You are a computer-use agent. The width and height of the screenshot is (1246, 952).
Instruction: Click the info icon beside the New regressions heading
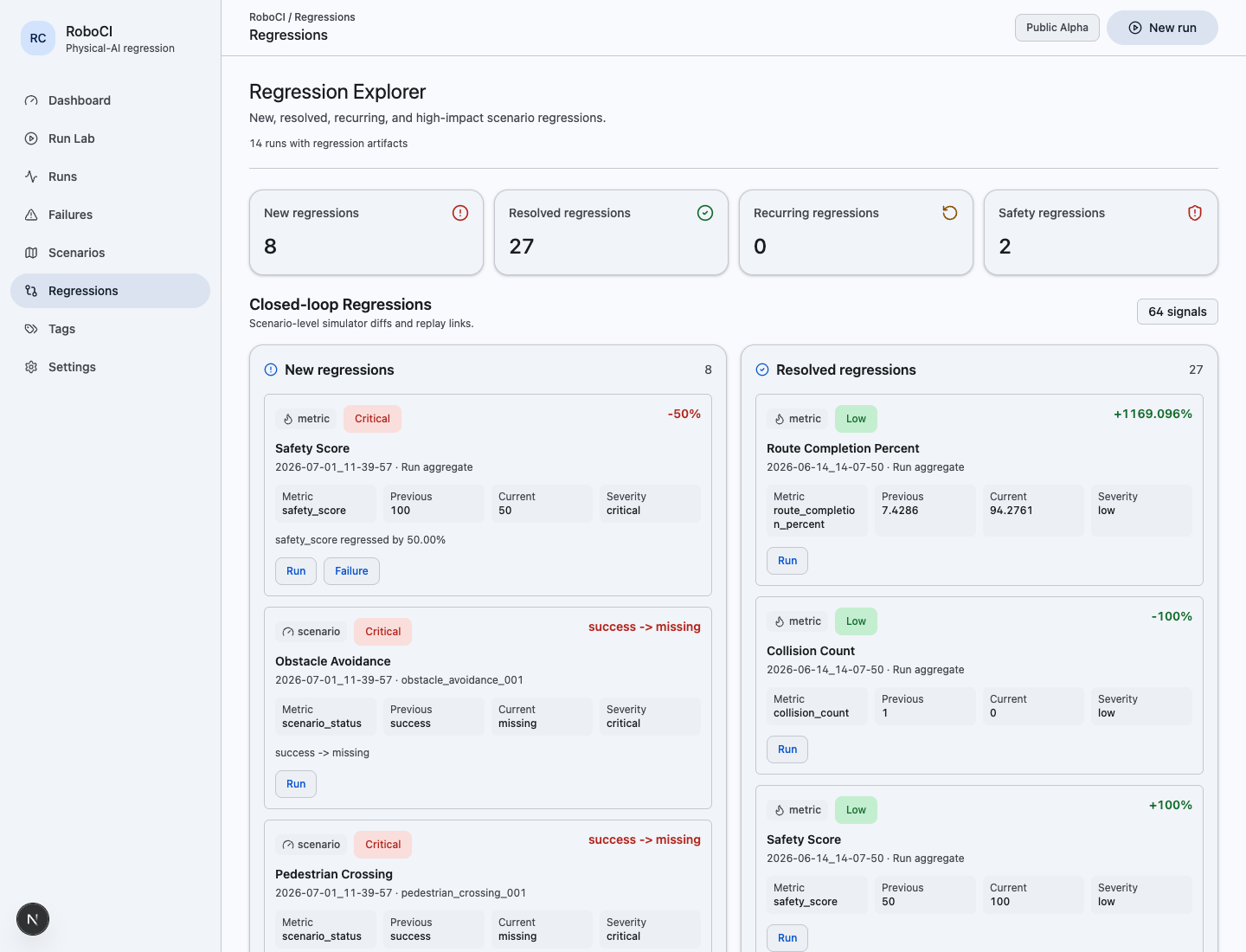click(271, 370)
